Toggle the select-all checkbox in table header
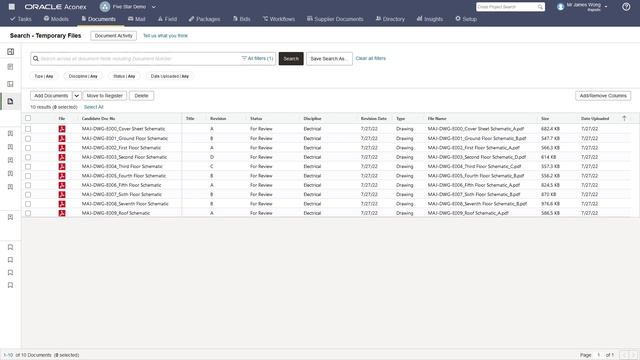This screenshot has width=640, height=360. tap(28, 118)
